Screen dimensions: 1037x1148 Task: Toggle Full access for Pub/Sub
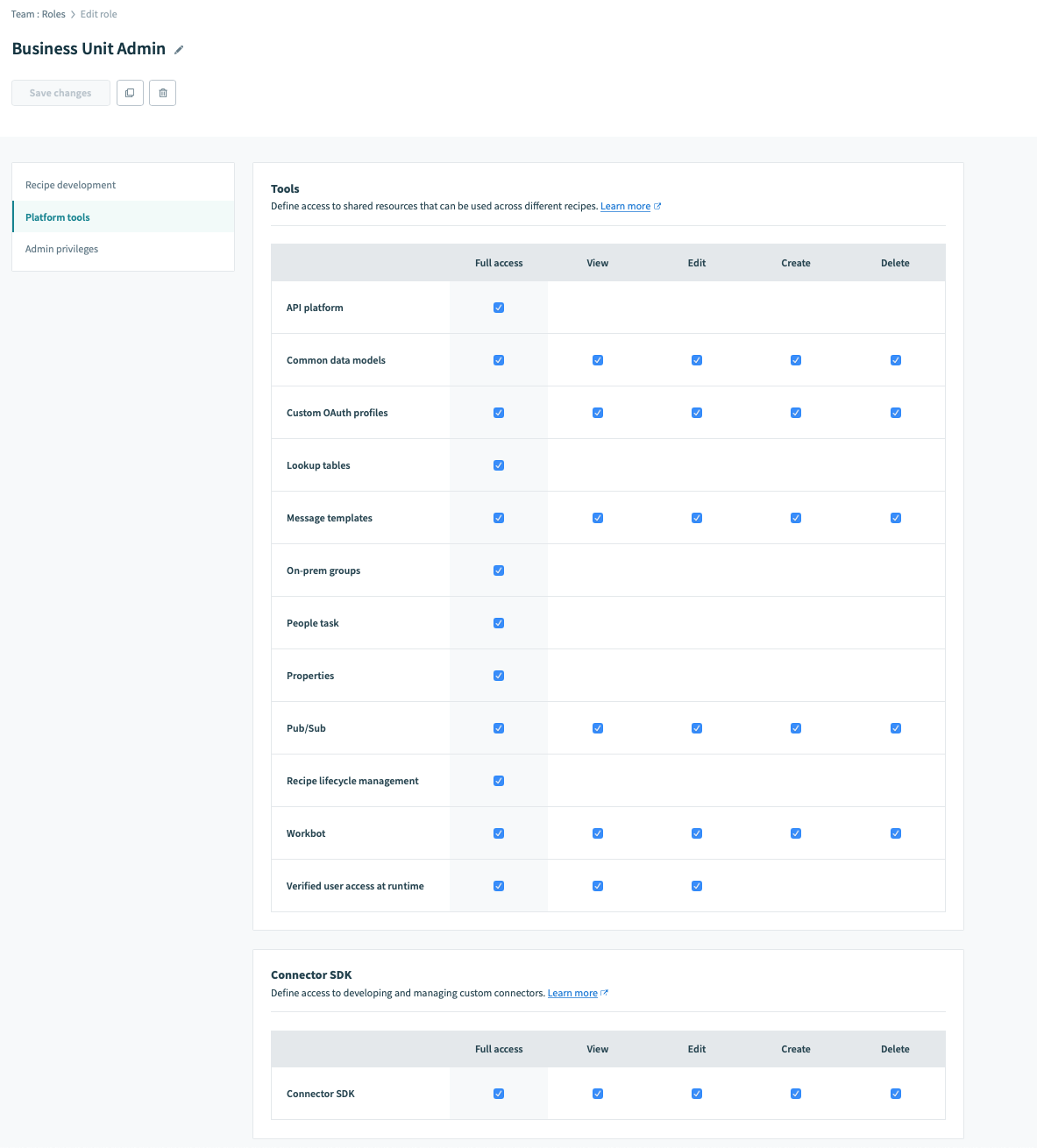click(x=499, y=728)
